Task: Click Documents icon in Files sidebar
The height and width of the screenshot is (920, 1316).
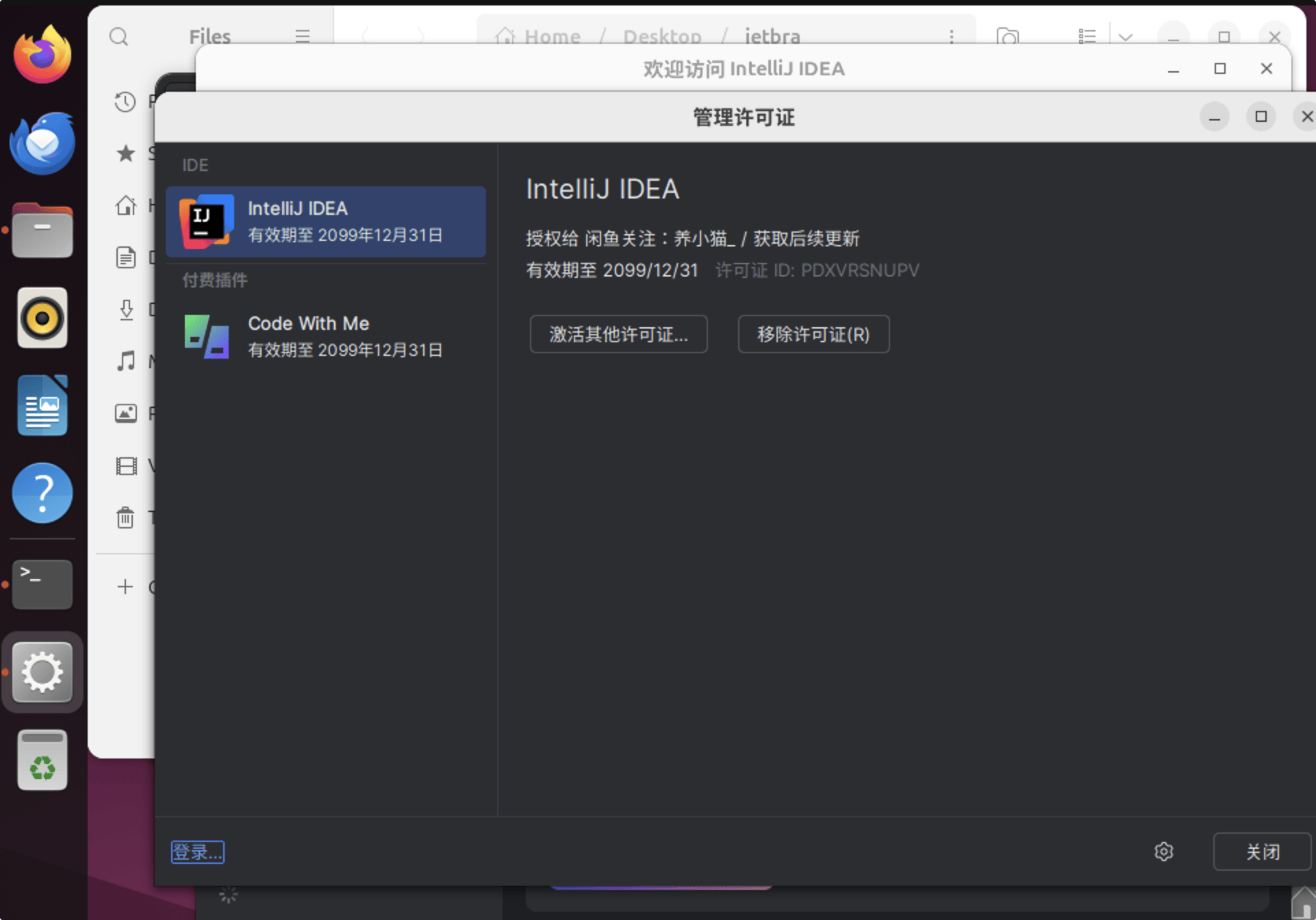Action: click(125, 257)
